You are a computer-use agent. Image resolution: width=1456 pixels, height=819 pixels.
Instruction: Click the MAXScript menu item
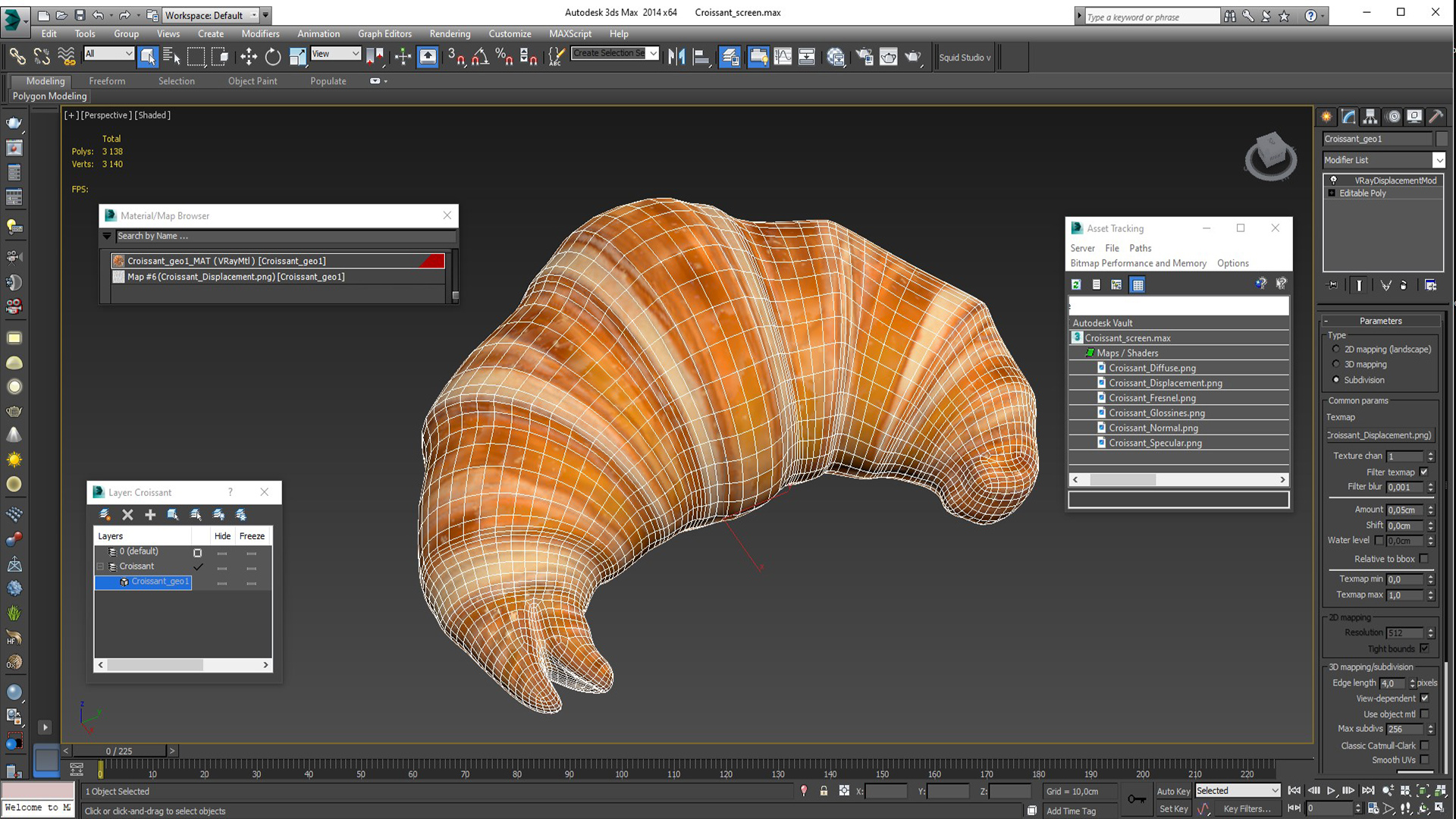(570, 33)
